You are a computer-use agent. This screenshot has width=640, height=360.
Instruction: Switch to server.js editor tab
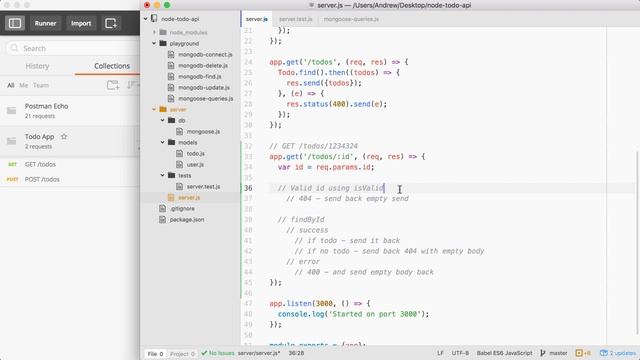click(x=257, y=19)
